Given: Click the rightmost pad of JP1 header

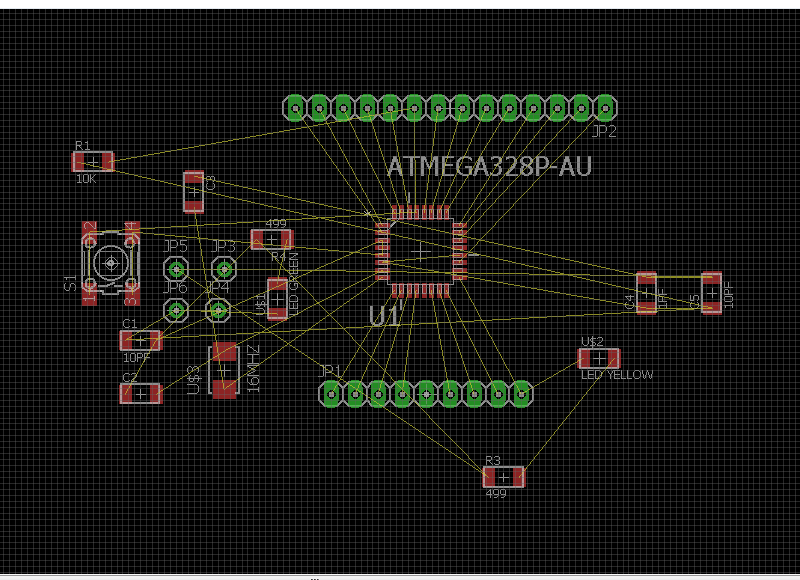Looking at the screenshot, I should pyautogui.click(x=521, y=394).
